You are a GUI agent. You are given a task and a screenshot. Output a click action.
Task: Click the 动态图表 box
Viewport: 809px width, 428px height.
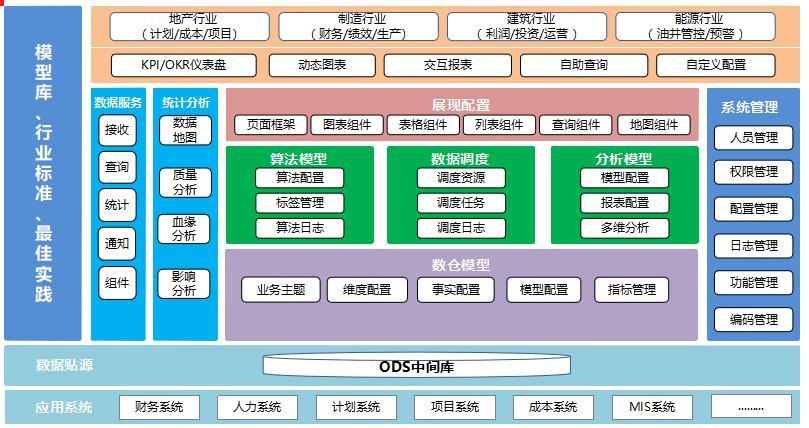point(322,65)
